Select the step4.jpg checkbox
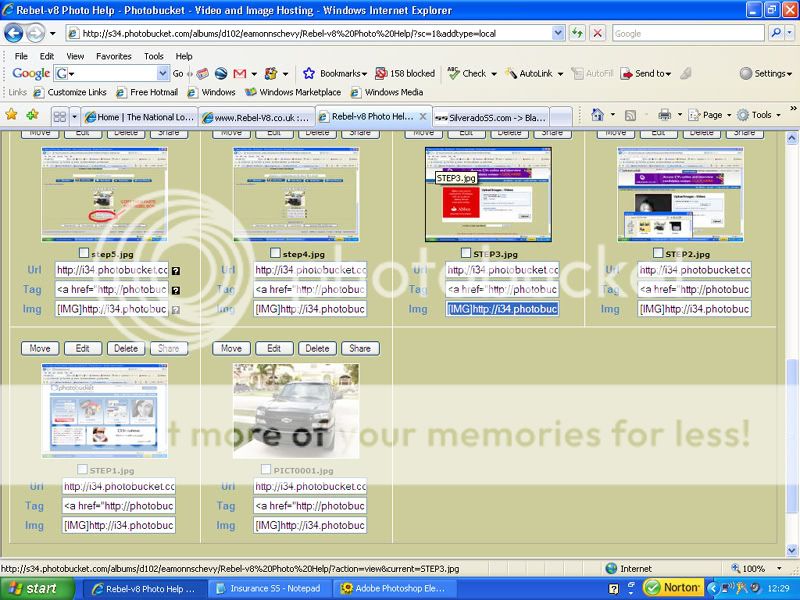This screenshot has height=600, width=800. pos(276,254)
